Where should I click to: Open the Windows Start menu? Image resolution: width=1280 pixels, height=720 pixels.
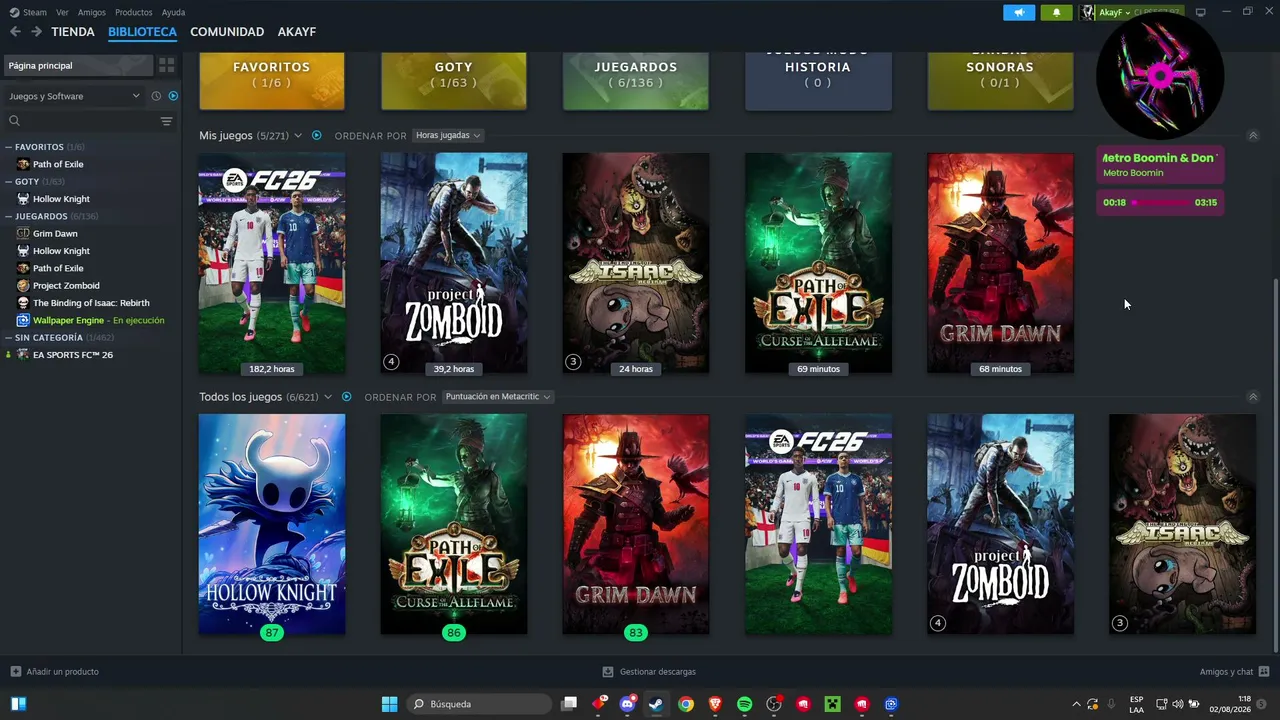click(x=390, y=704)
